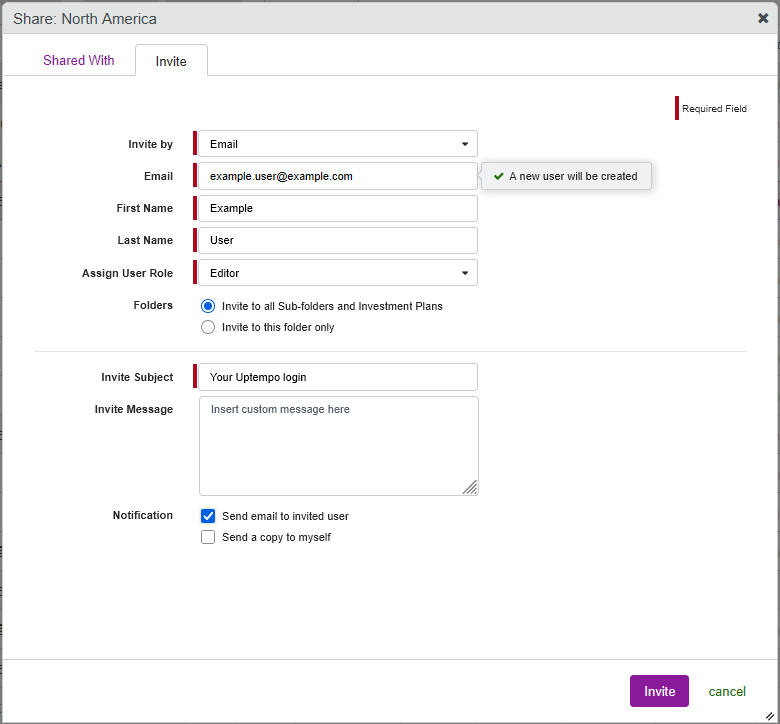Click the Share: North America title text
Viewport: 780px width, 724px height.
[x=85, y=19]
